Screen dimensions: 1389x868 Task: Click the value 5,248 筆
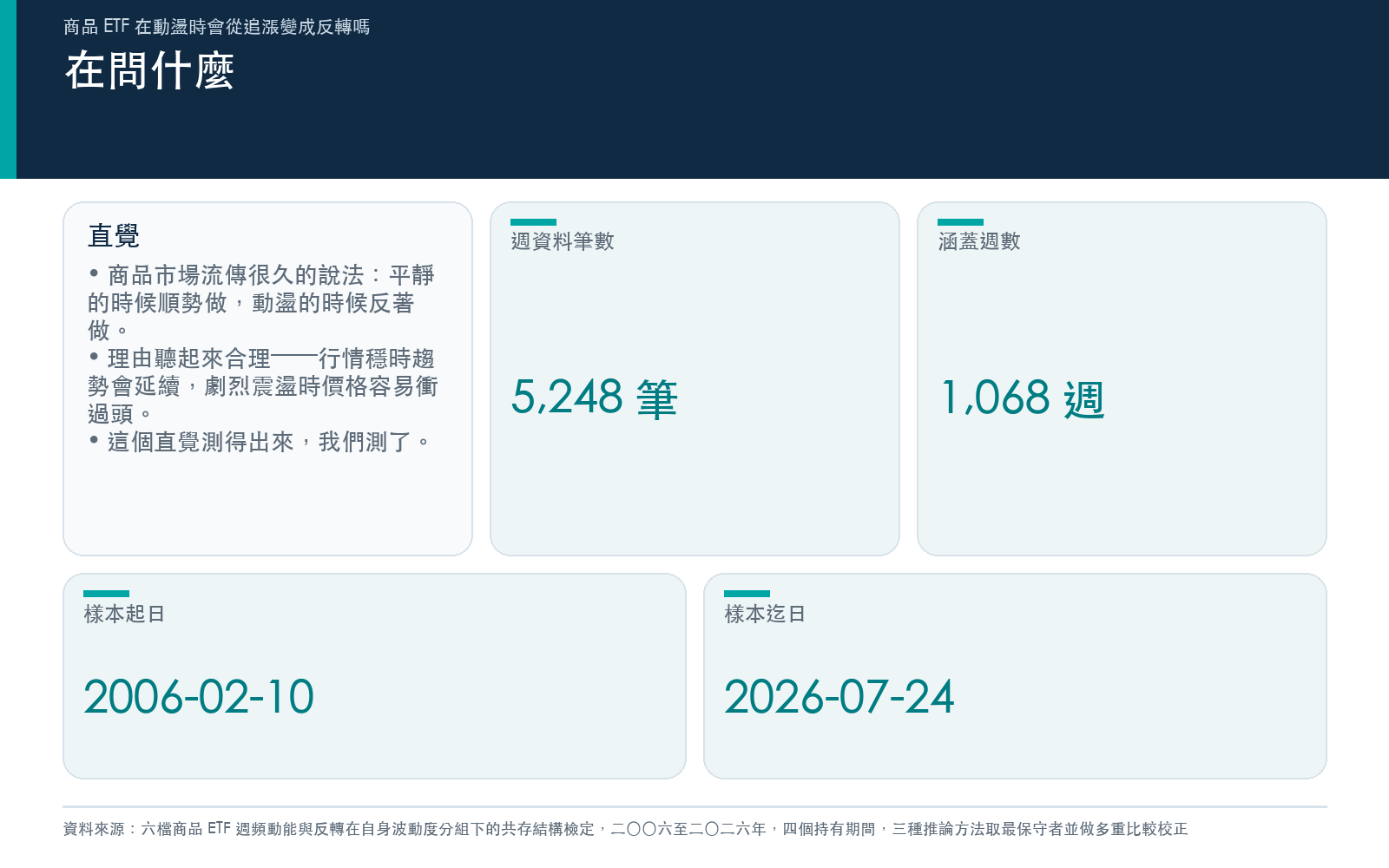[x=595, y=398]
